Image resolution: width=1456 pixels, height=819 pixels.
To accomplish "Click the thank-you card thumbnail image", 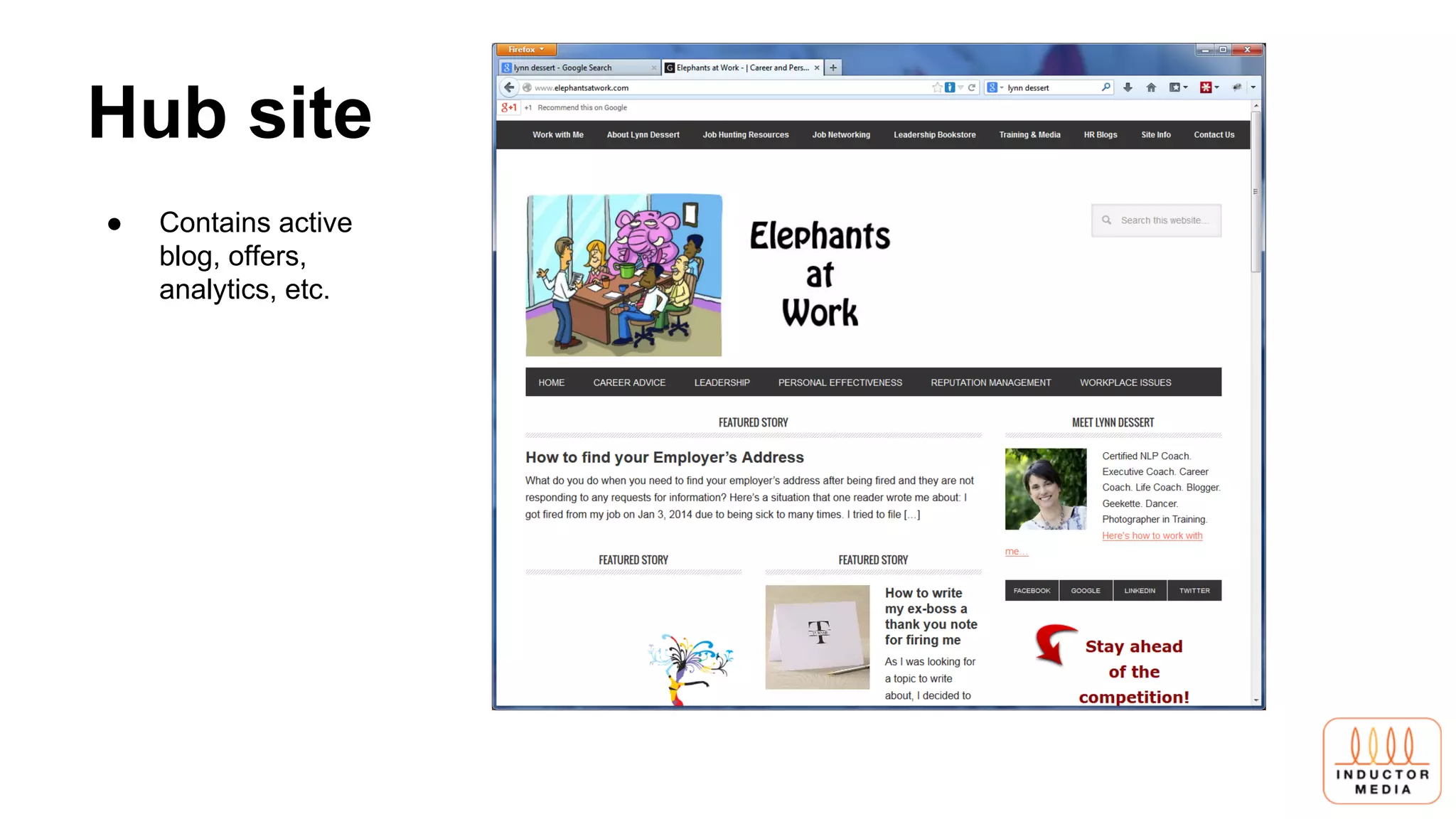I will (x=817, y=637).
